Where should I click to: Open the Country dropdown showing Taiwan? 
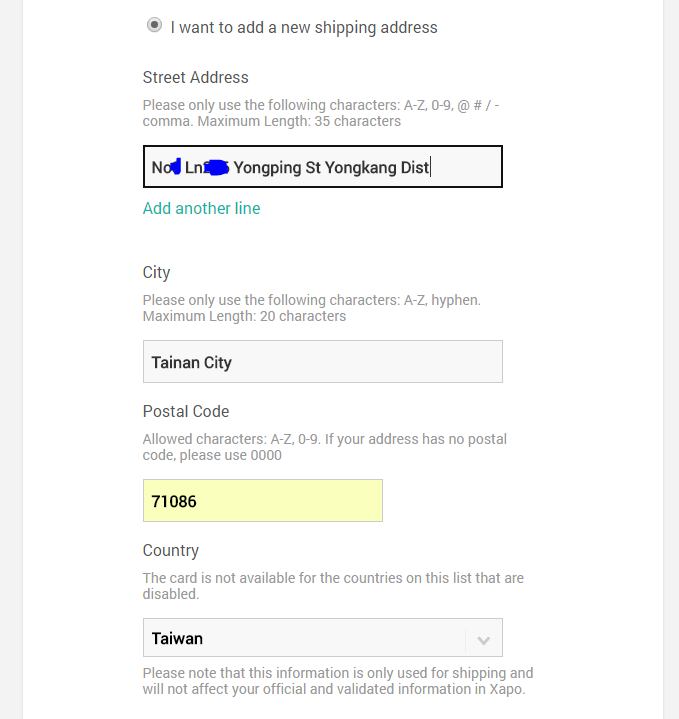(x=322, y=638)
